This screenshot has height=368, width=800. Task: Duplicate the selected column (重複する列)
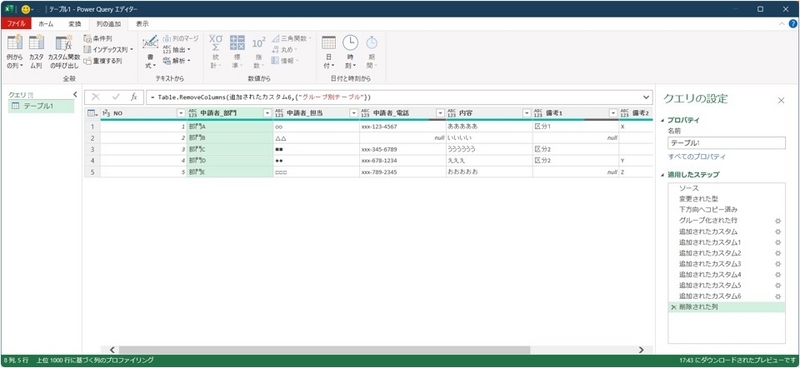pyautogui.click(x=103, y=61)
